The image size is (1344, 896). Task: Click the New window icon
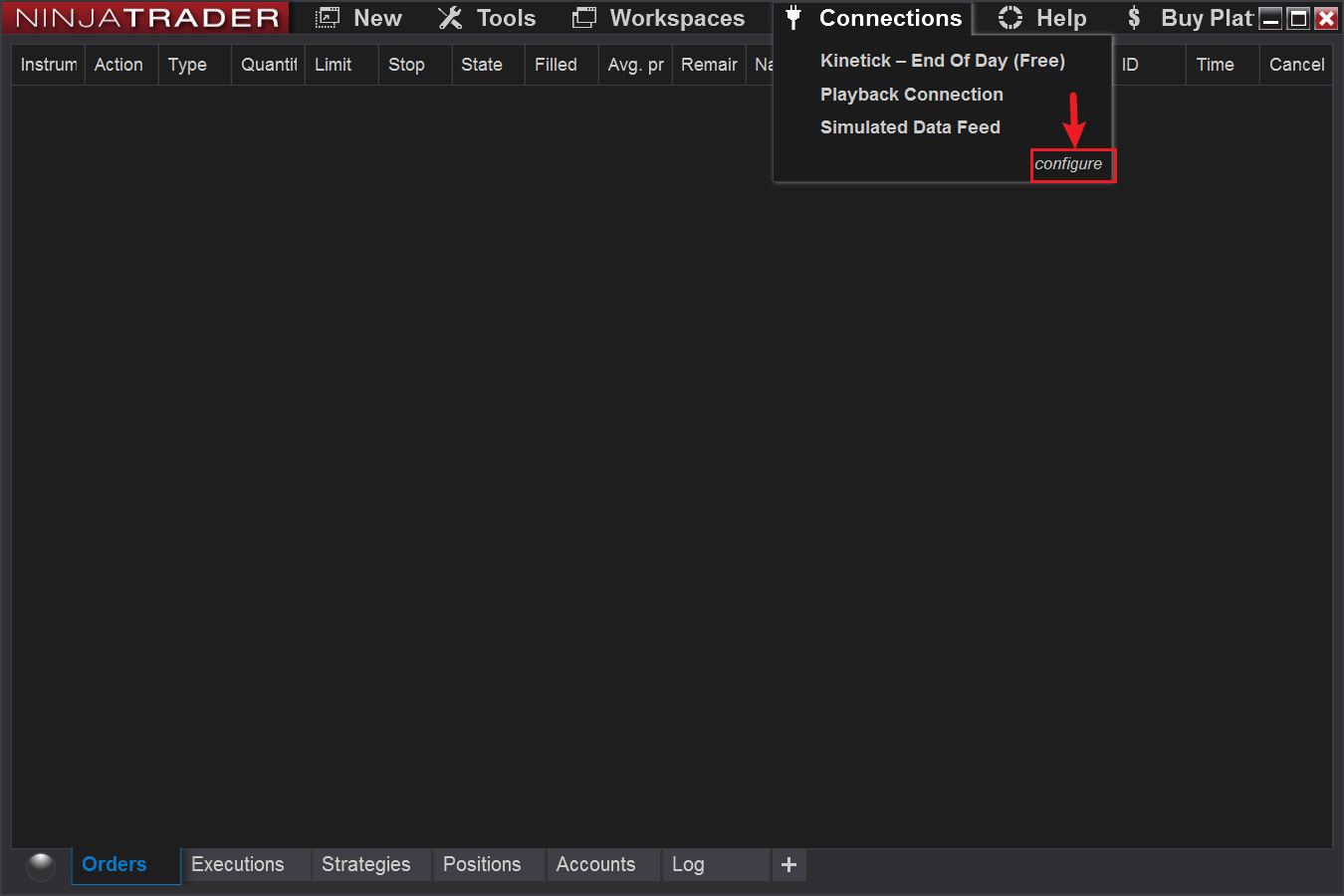click(328, 18)
